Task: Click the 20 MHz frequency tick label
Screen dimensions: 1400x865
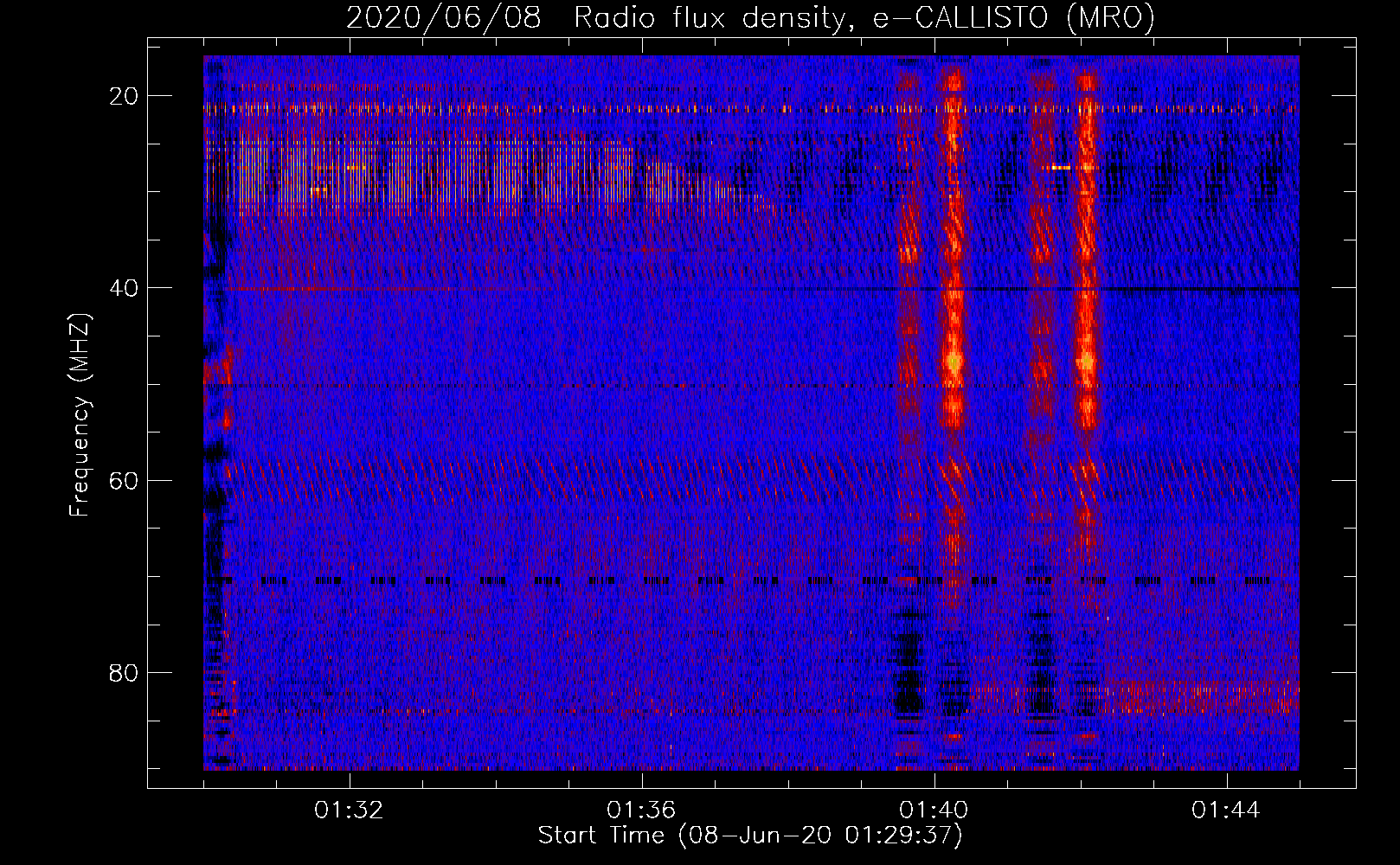Action: [125, 96]
